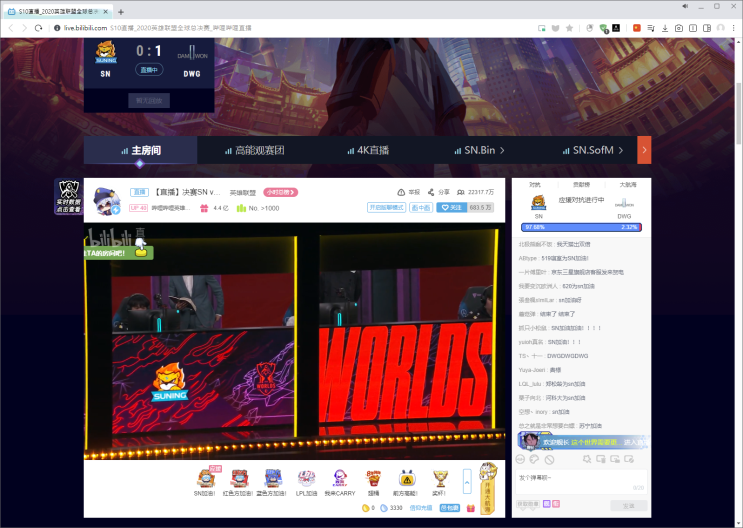Open the browser three-dot menu
The width and height of the screenshot is (743, 528).
[x=734, y=28]
